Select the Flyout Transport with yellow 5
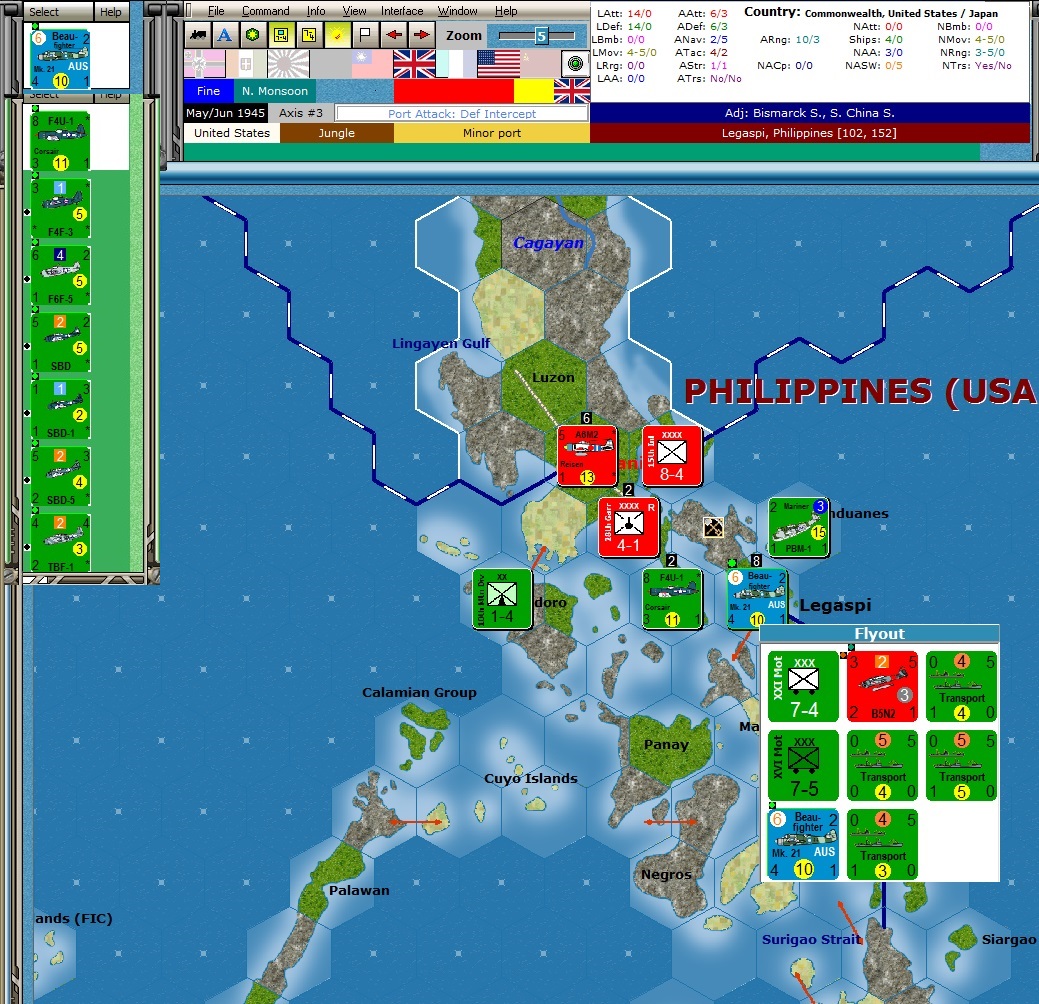 [961, 765]
